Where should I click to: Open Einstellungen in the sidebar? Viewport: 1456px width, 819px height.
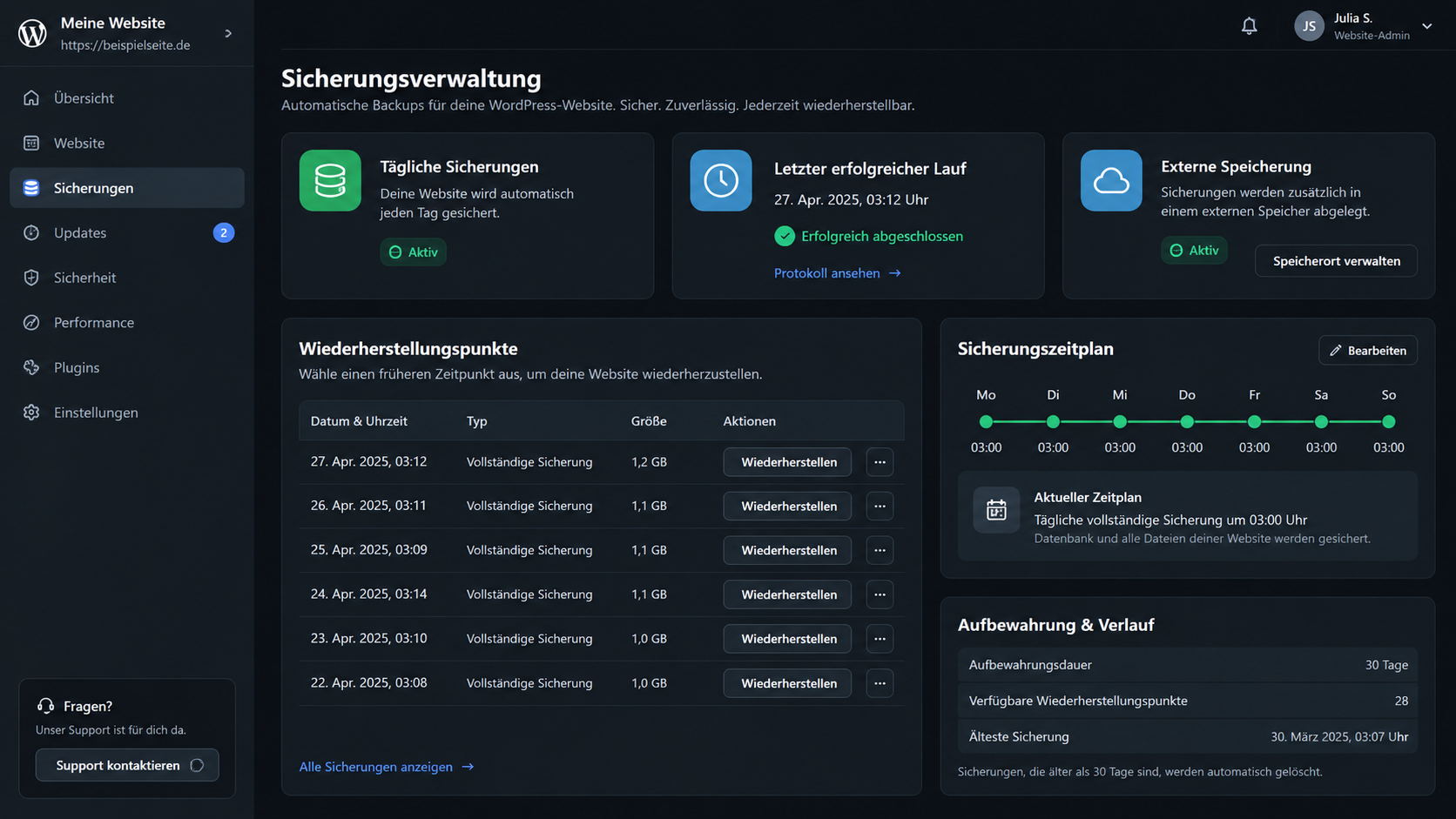point(127,413)
